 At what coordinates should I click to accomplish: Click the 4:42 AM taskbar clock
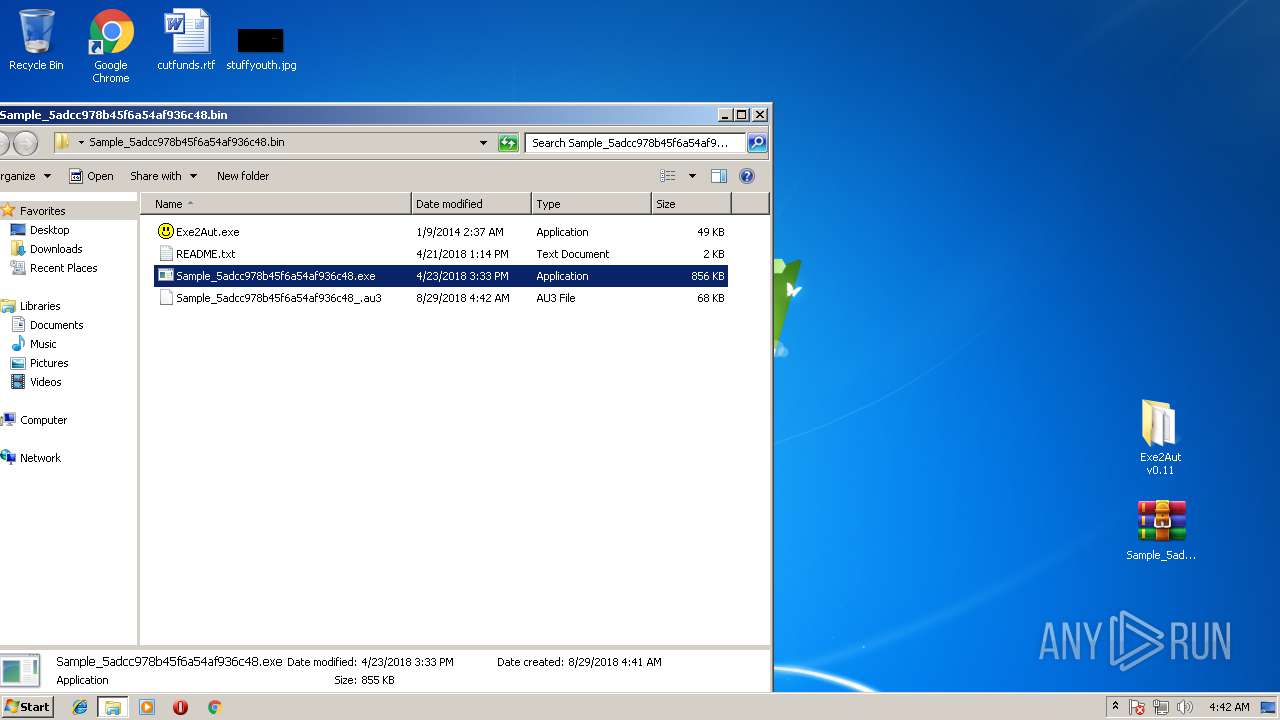point(1229,707)
